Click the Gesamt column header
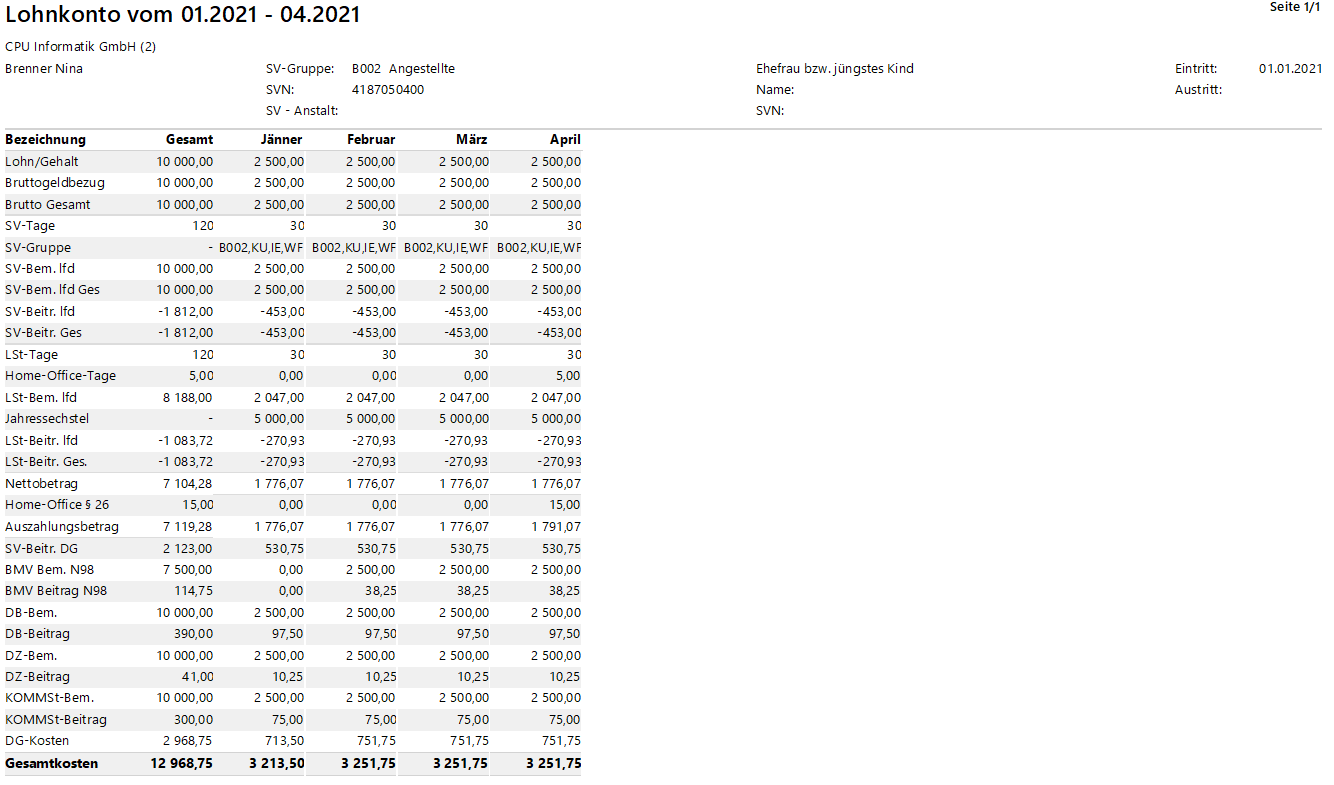1334x785 pixels. [189, 140]
